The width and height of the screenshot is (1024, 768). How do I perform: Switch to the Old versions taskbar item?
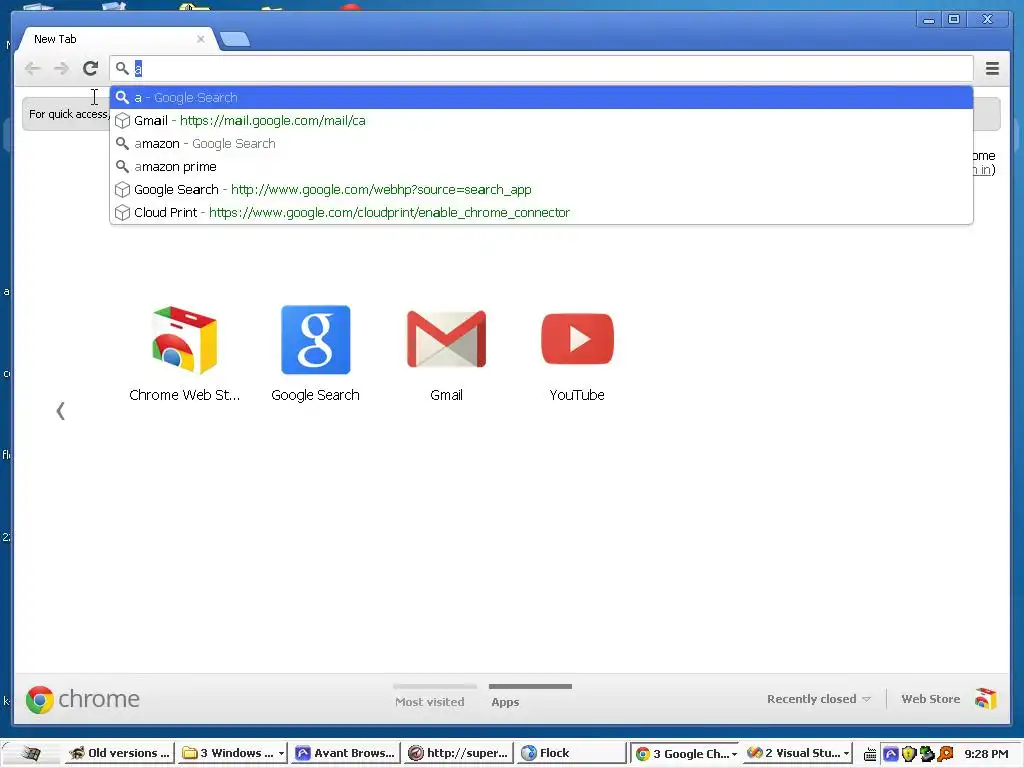click(120, 753)
